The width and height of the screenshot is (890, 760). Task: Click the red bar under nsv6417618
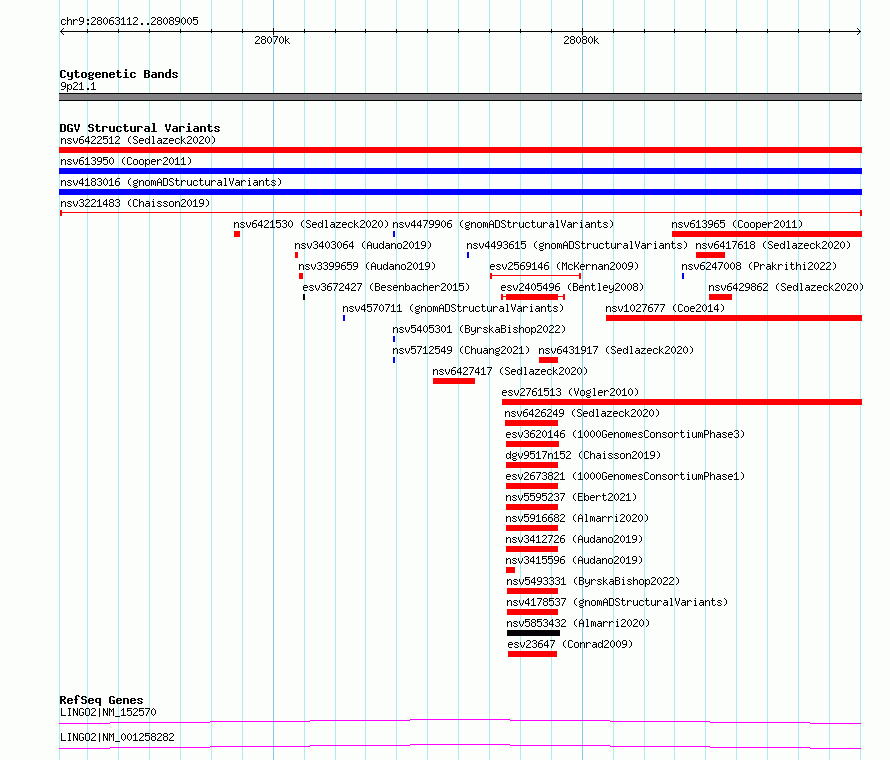click(x=711, y=255)
